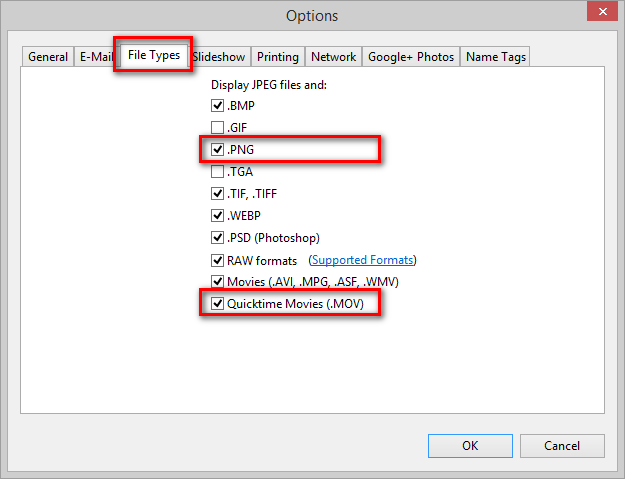Screen dimensions: 625x479
Task: Close the Options dialog
Action: click(603, 12)
